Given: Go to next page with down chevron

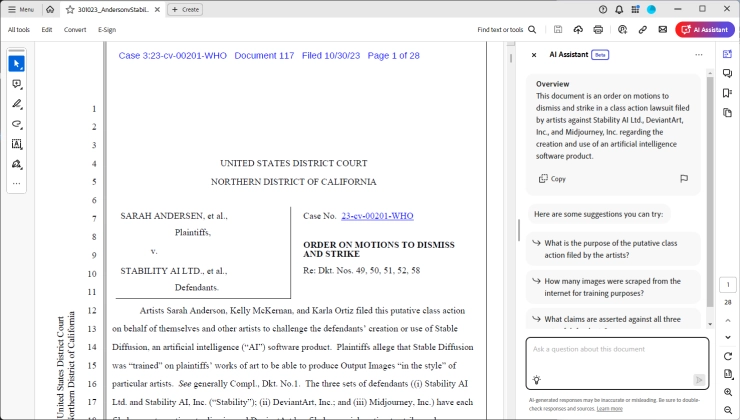Looking at the screenshot, I should (x=728, y=337).
